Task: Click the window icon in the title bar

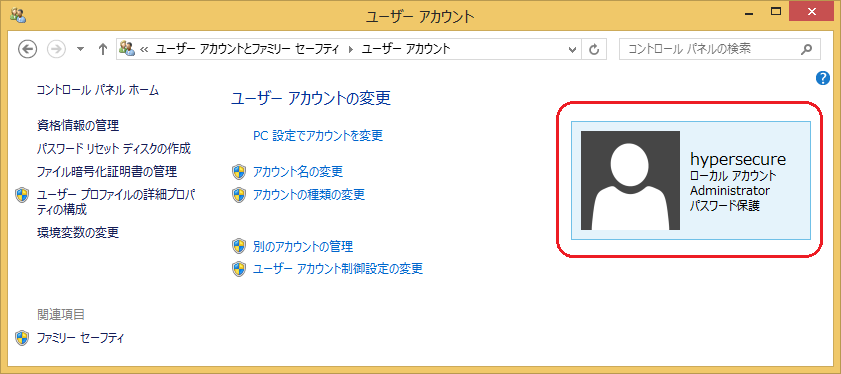Action: click(17, 15)
